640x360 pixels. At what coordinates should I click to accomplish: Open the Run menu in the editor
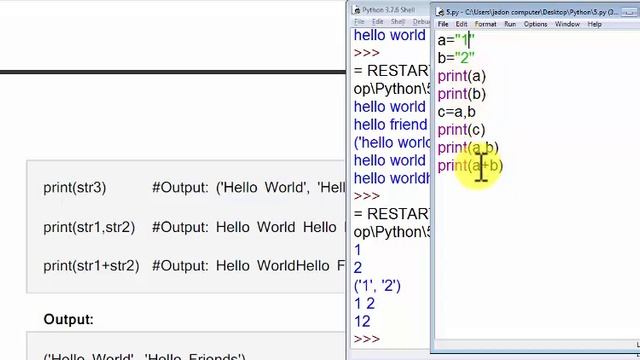(510, 24)
